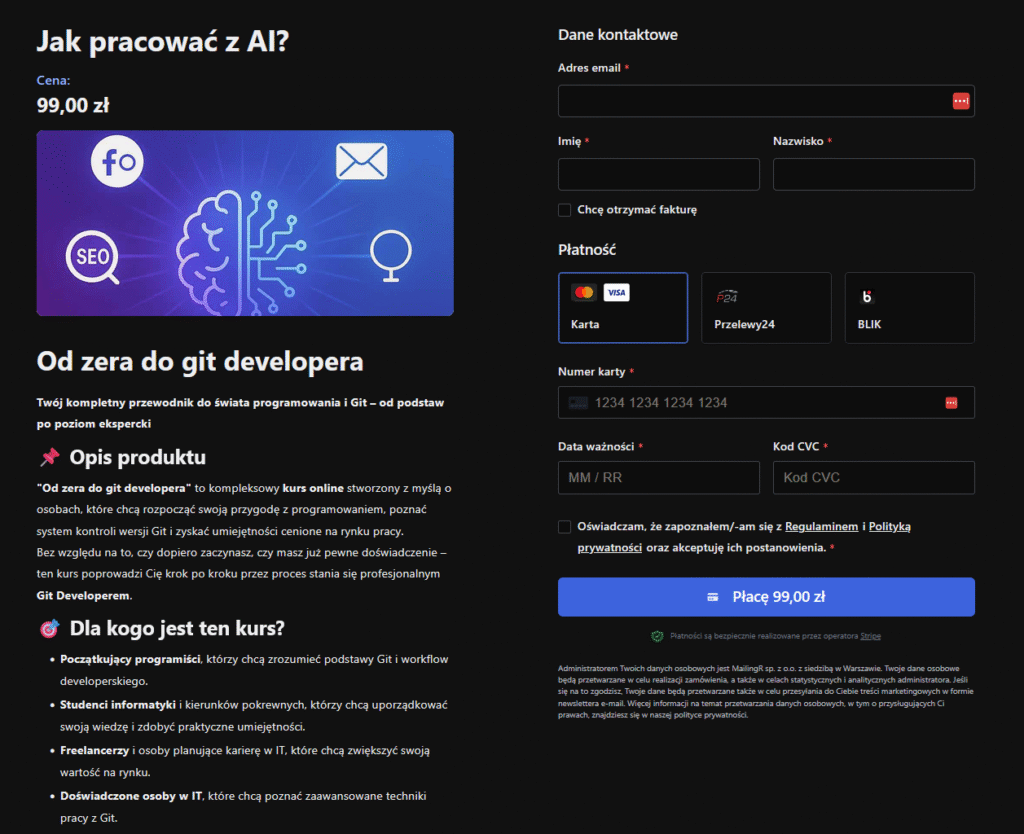This screenshot has height=834, width=1024.
Task: Click the password manager icon in email field
Action: [960, 101]
